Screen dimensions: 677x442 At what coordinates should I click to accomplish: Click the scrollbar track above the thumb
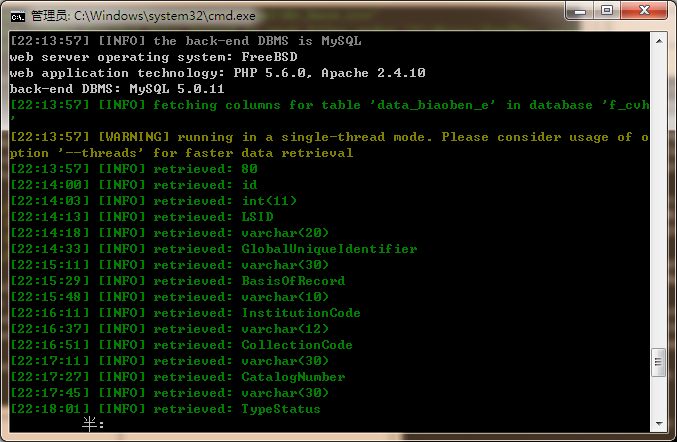(659, 199)
